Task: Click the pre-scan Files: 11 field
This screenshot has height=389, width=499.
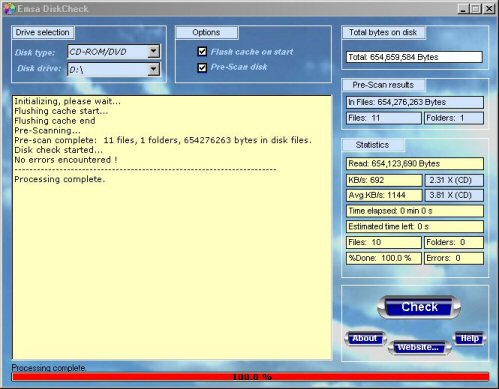Action: (x=384, y=118)
